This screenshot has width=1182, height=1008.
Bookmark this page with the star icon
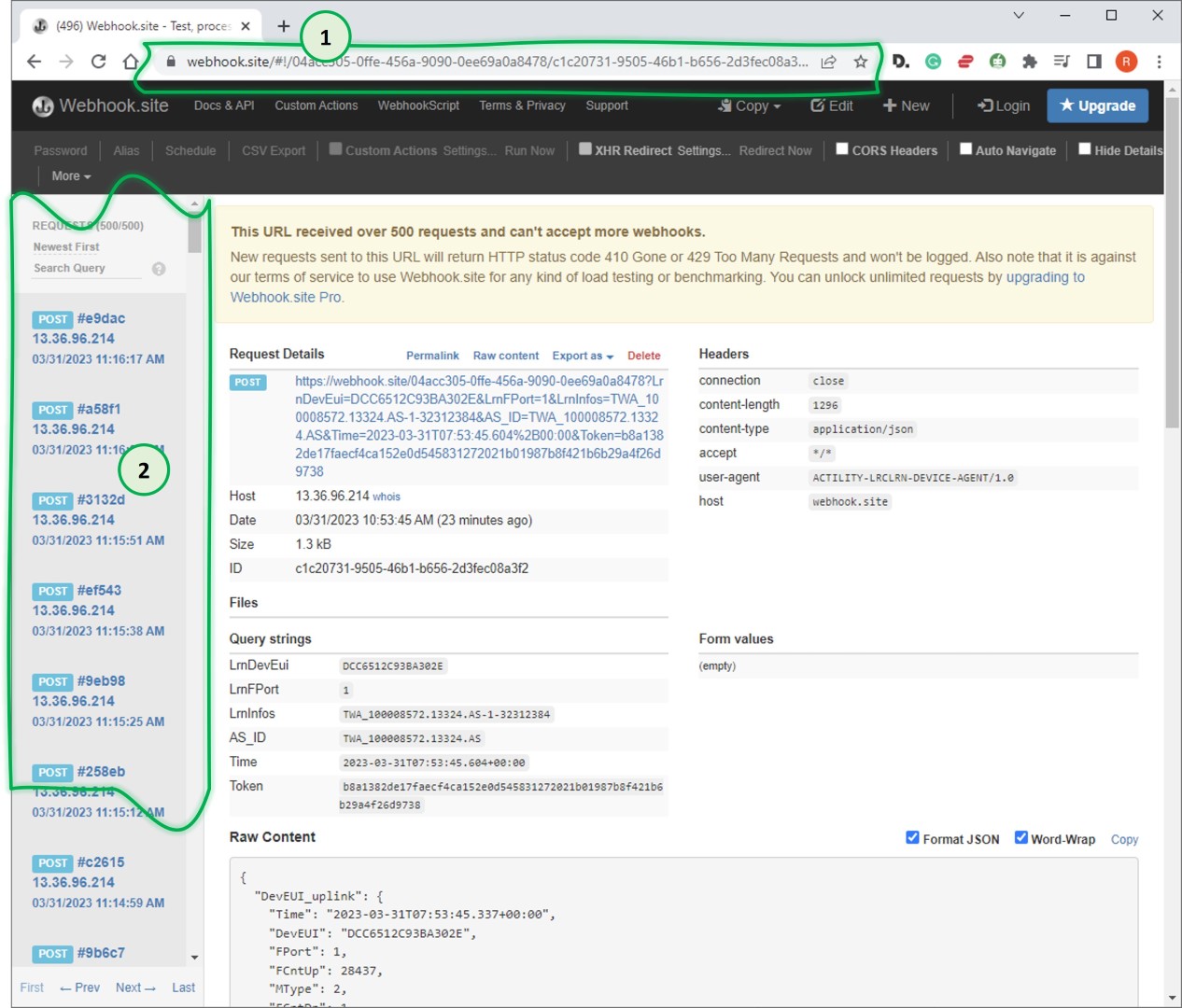tap(860, 62)
